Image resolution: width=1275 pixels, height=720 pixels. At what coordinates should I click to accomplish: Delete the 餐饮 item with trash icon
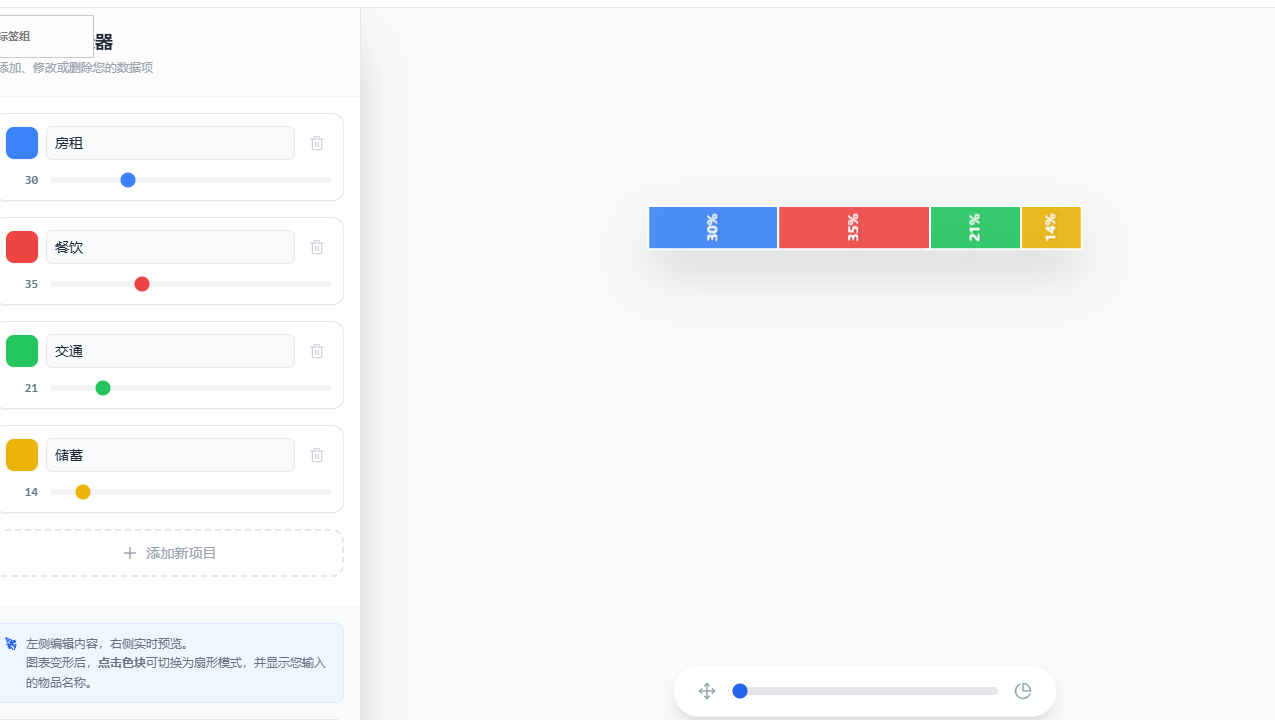pos(317,247)
